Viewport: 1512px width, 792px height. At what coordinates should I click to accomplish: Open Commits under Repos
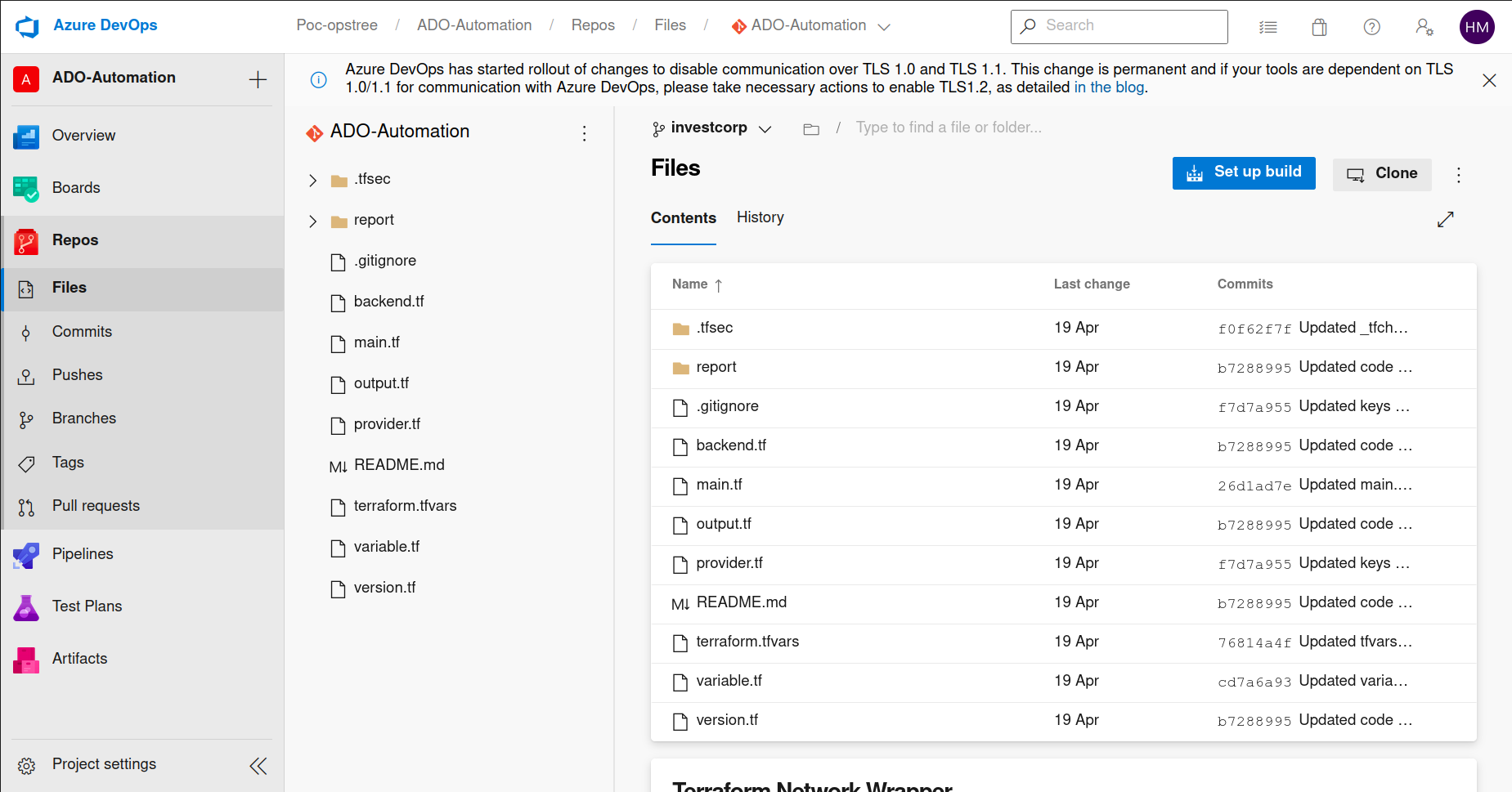142,332
